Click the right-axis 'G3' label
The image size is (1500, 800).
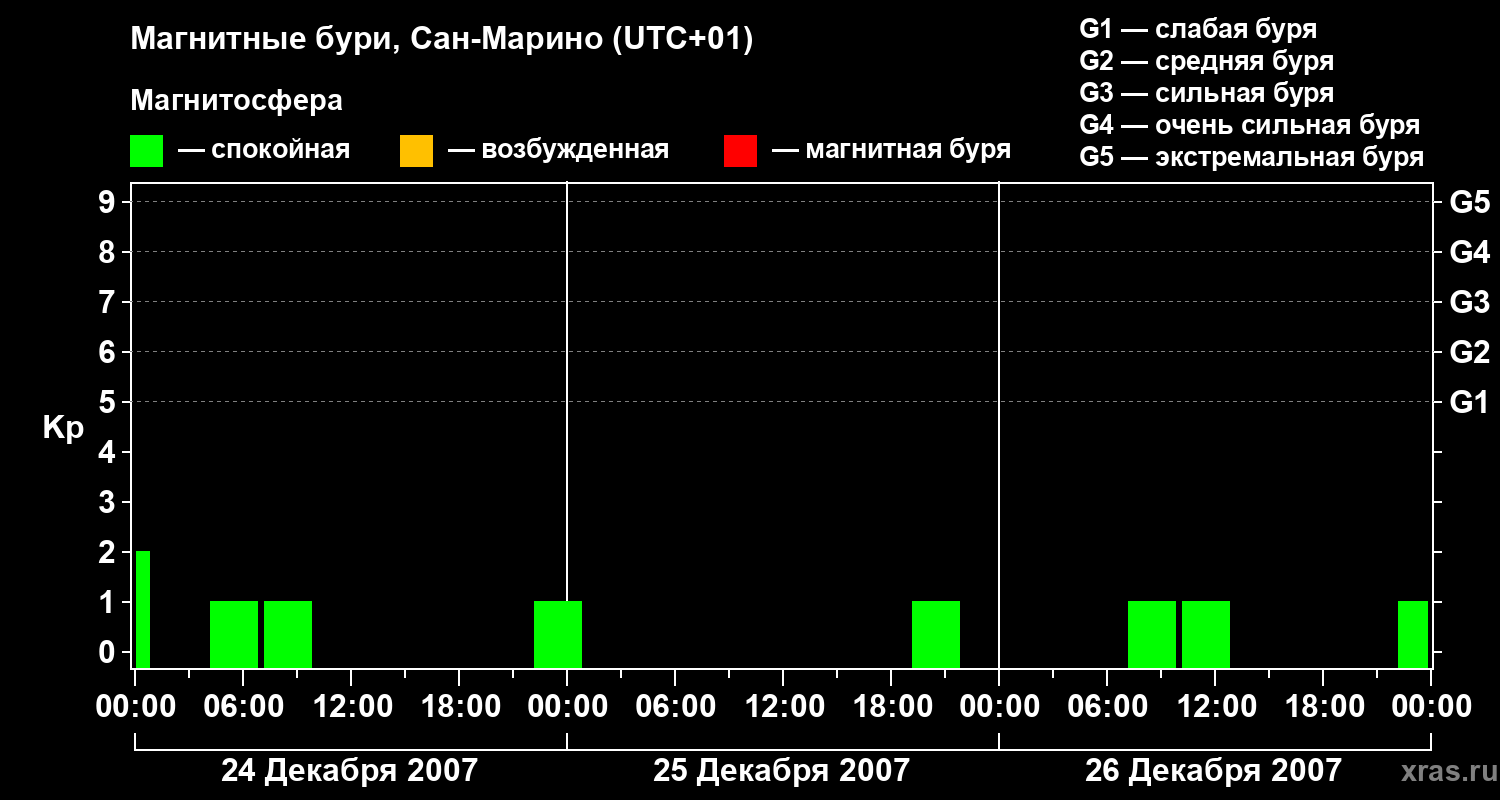(1469, 302)
